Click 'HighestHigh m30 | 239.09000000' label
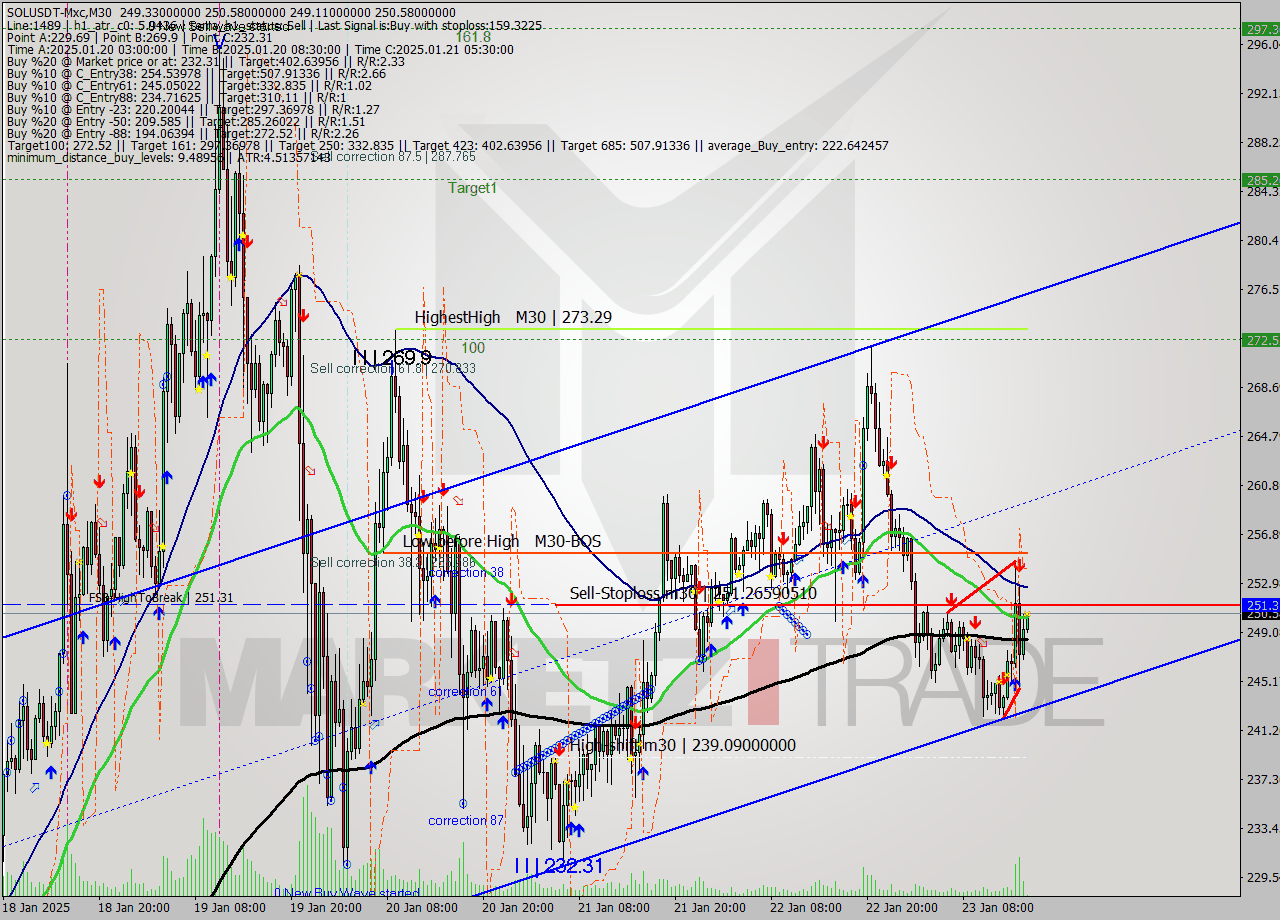This screenshot has width=1280, height=920. coord(682,745)
